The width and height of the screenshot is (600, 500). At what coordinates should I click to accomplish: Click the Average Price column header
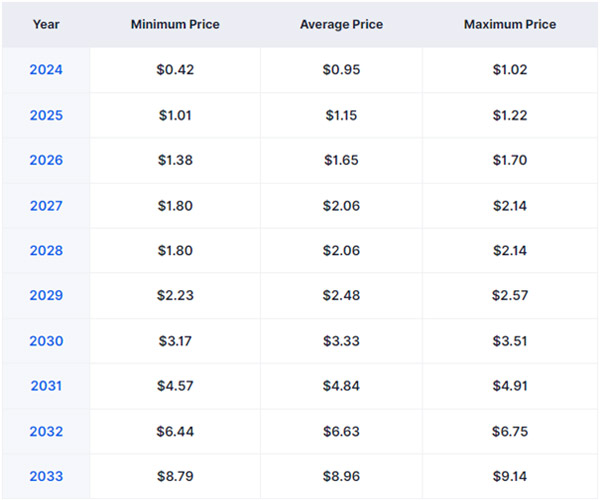point(341,24)
